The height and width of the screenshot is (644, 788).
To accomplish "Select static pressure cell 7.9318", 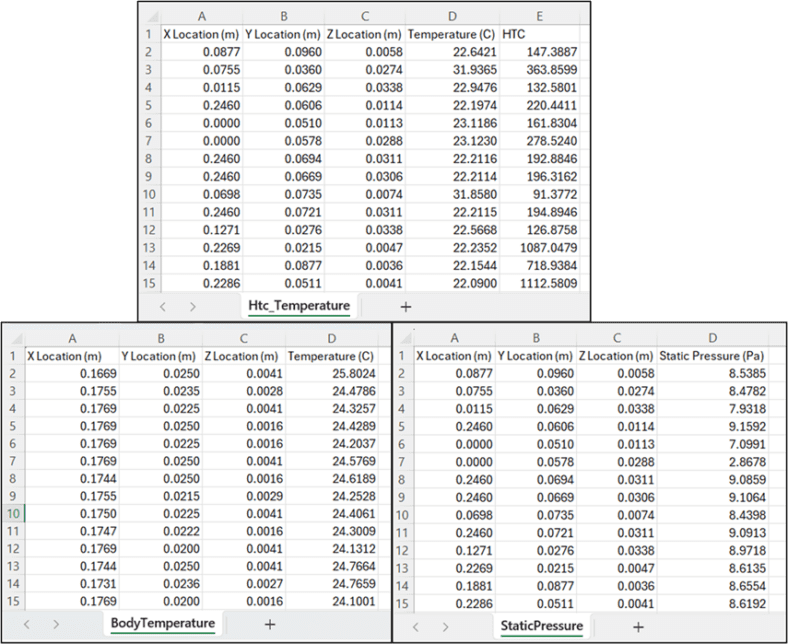I will tap(712, 409).
